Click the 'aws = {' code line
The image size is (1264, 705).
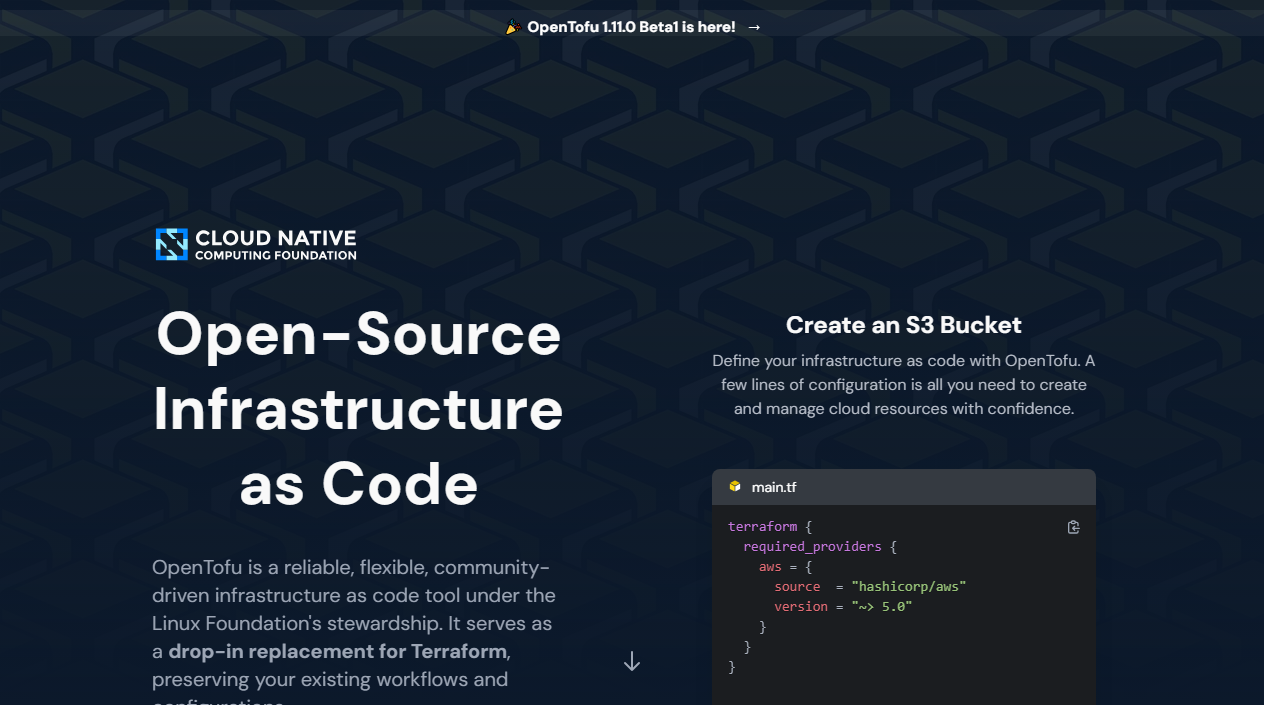click(x=785, y=567)
